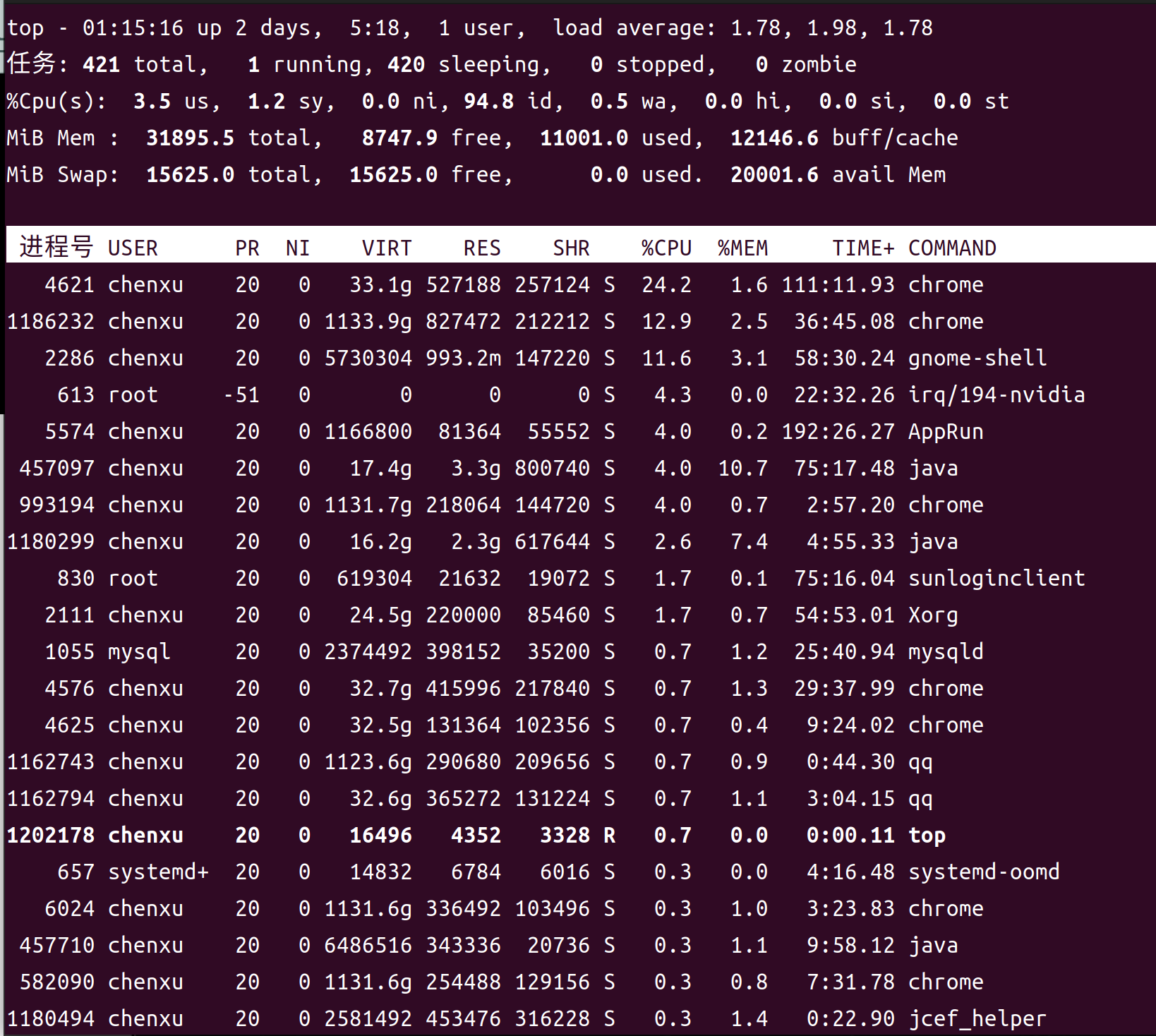Image resolution: width=1156 pixels, height=1036 pixels.
Task: Select the AppRun command entry
Action: pyautogui.click(x=946, y=431)
